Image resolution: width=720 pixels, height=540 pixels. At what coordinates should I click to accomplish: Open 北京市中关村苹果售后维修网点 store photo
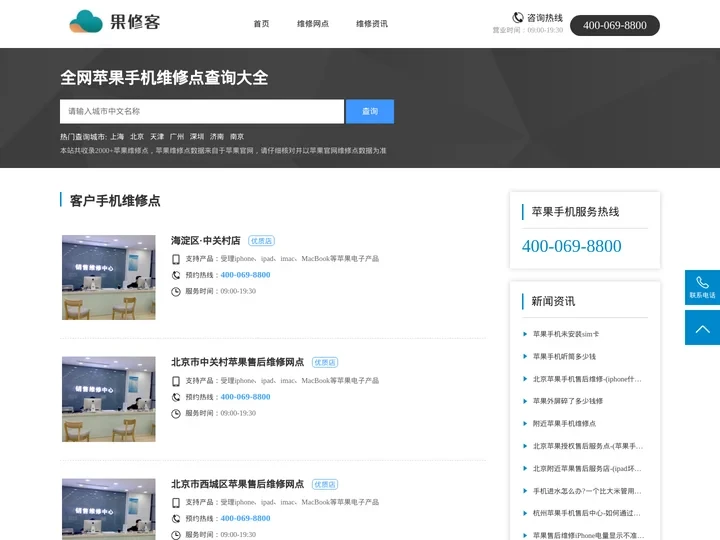pos(109,399)
